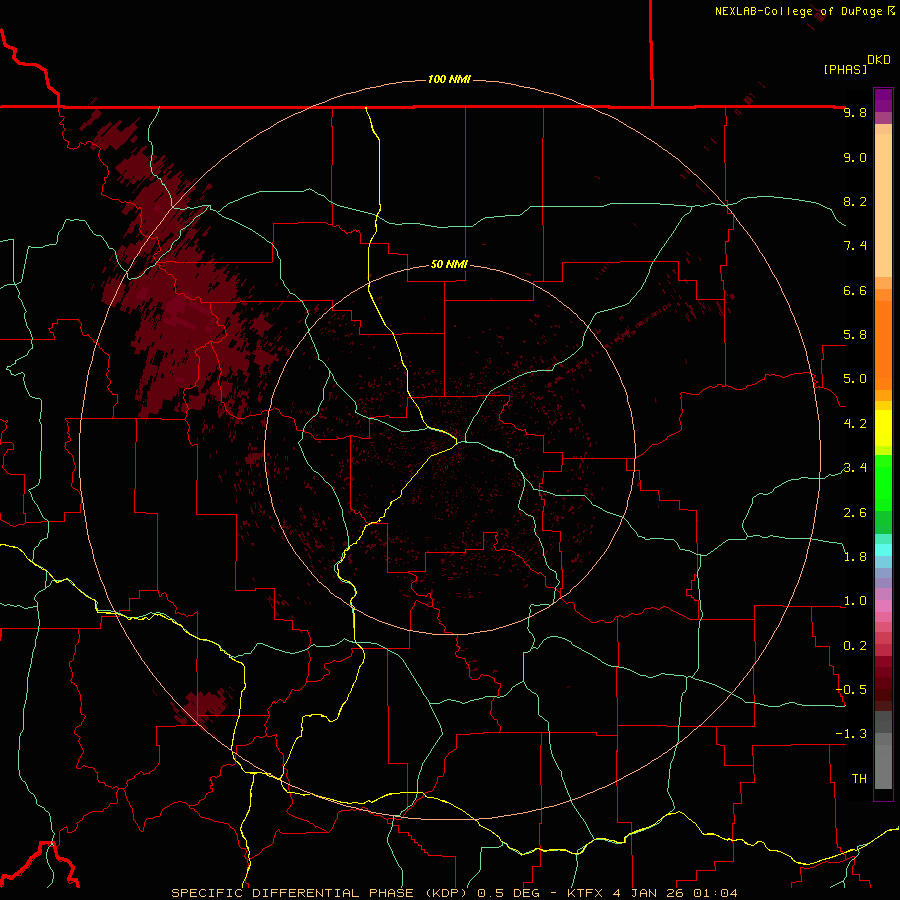Click the KTFX station identifier in caption

(585, 893)
